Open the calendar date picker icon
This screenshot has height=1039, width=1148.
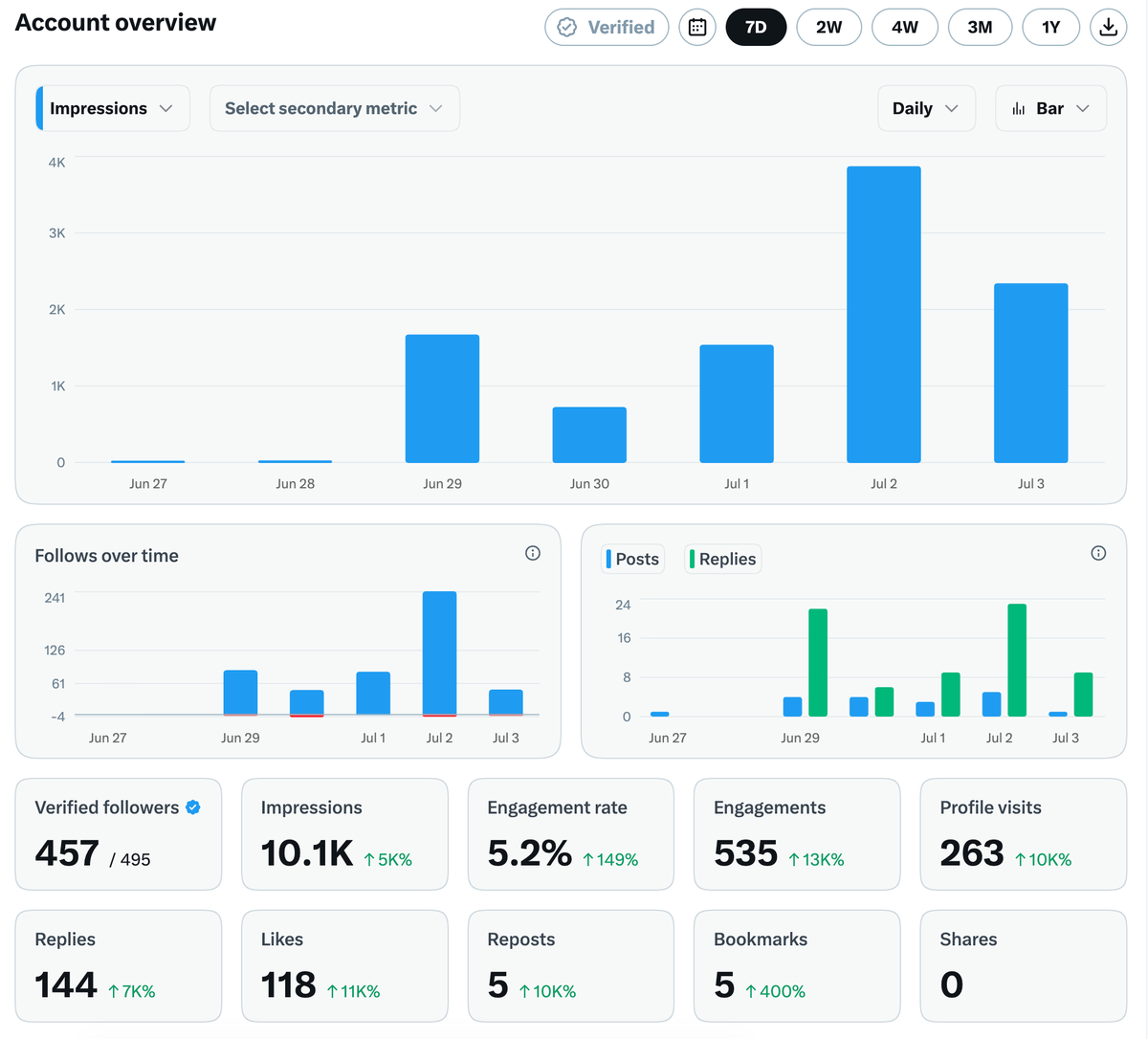[x=697, y=27]
